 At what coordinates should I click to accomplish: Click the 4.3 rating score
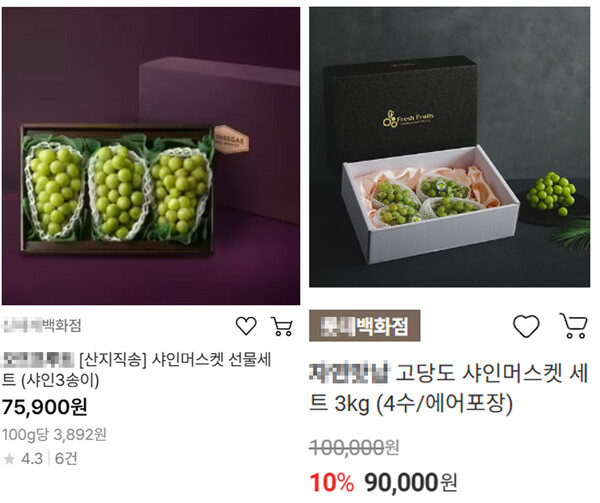click(32, 459)
